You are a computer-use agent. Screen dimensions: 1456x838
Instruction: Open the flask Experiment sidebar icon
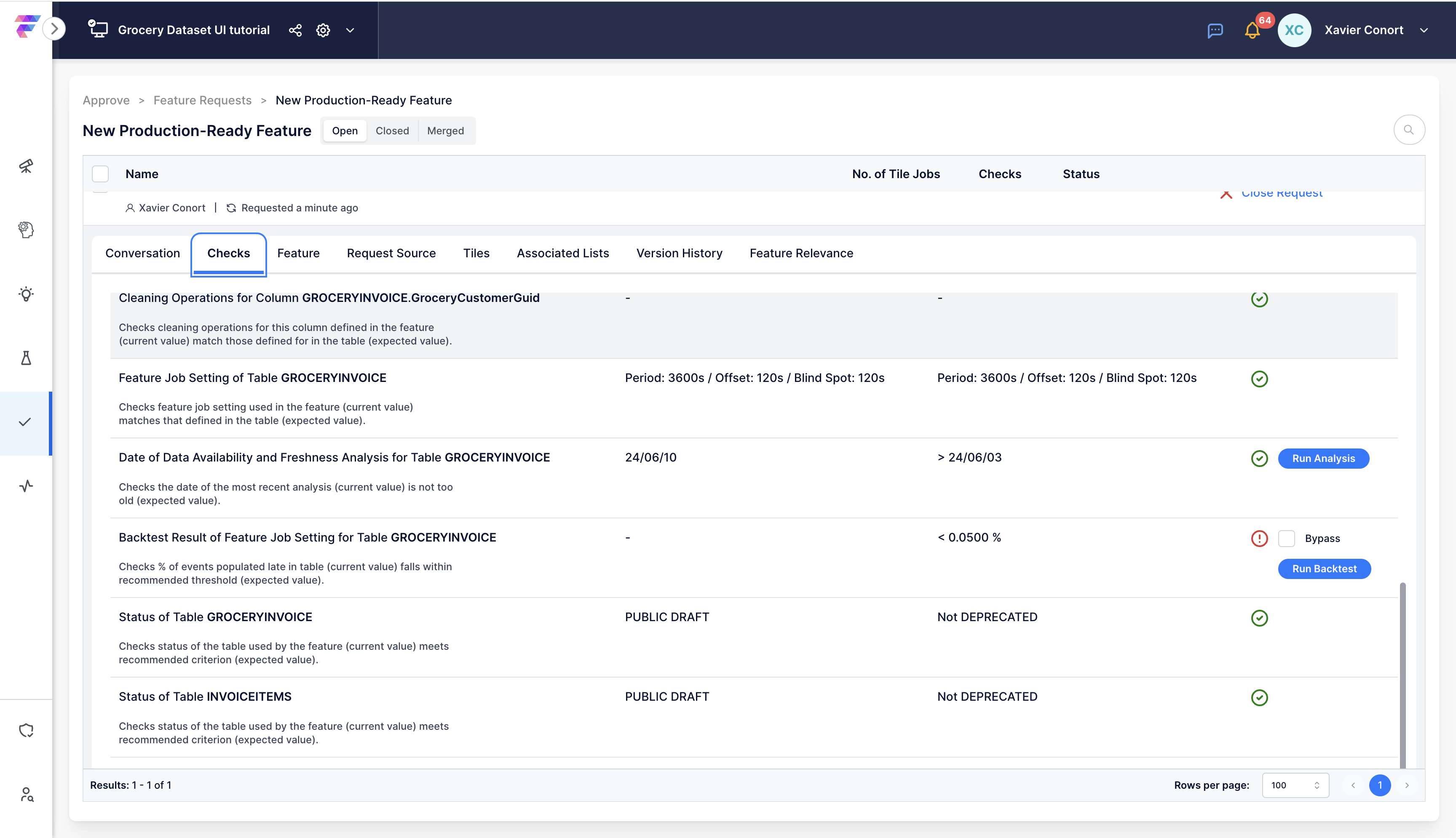click(x=26, y=358)
